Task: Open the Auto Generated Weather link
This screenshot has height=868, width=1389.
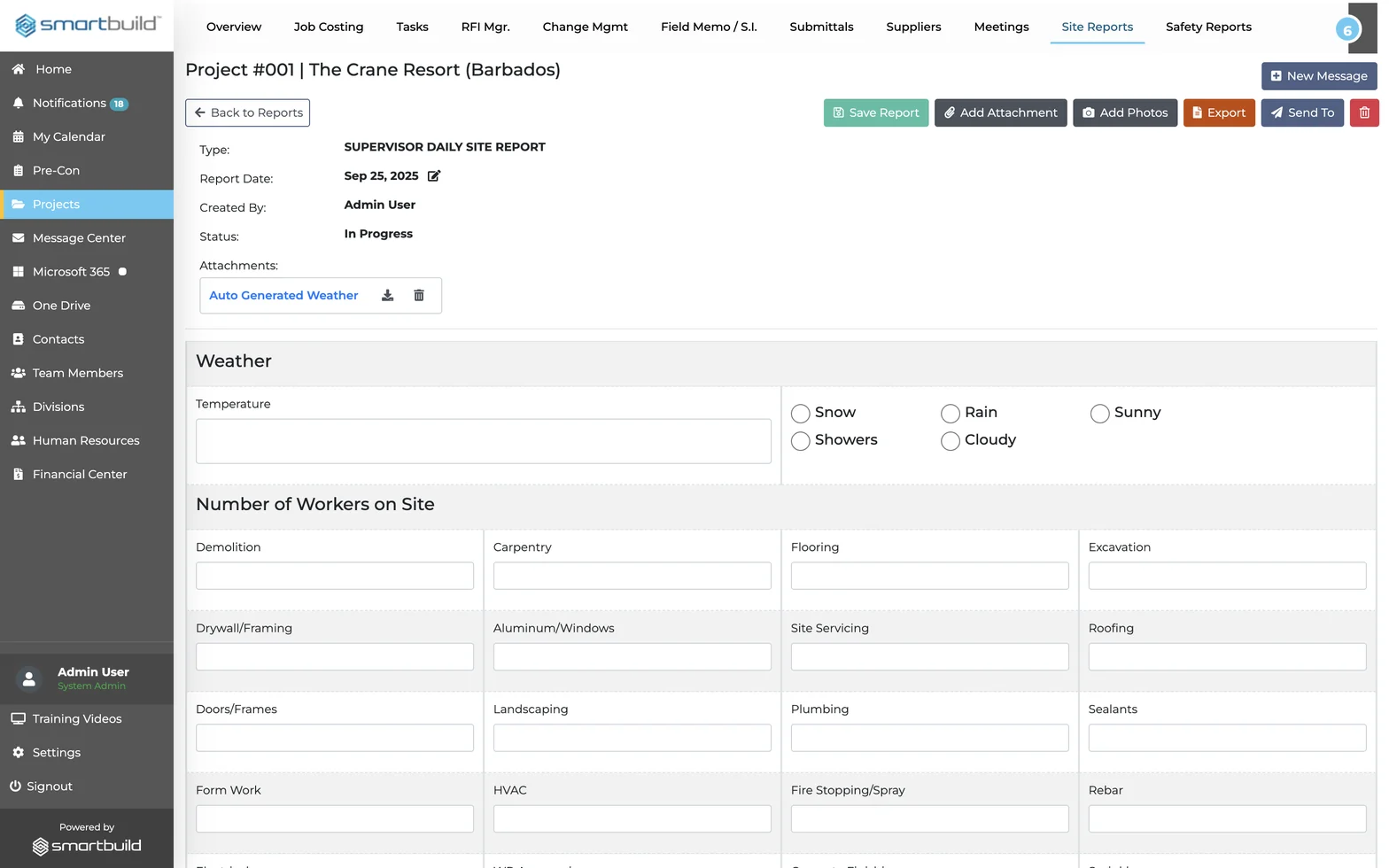Action: pyautogui.click(x=283, y=296)
